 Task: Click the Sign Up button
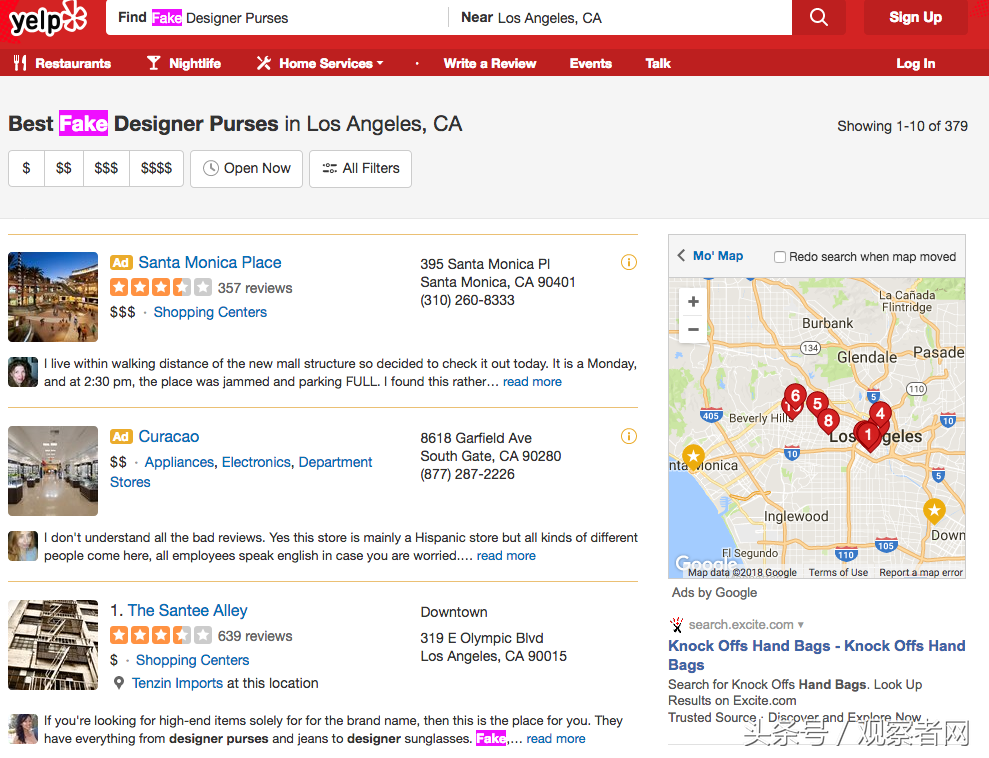(x=916, y=17)
